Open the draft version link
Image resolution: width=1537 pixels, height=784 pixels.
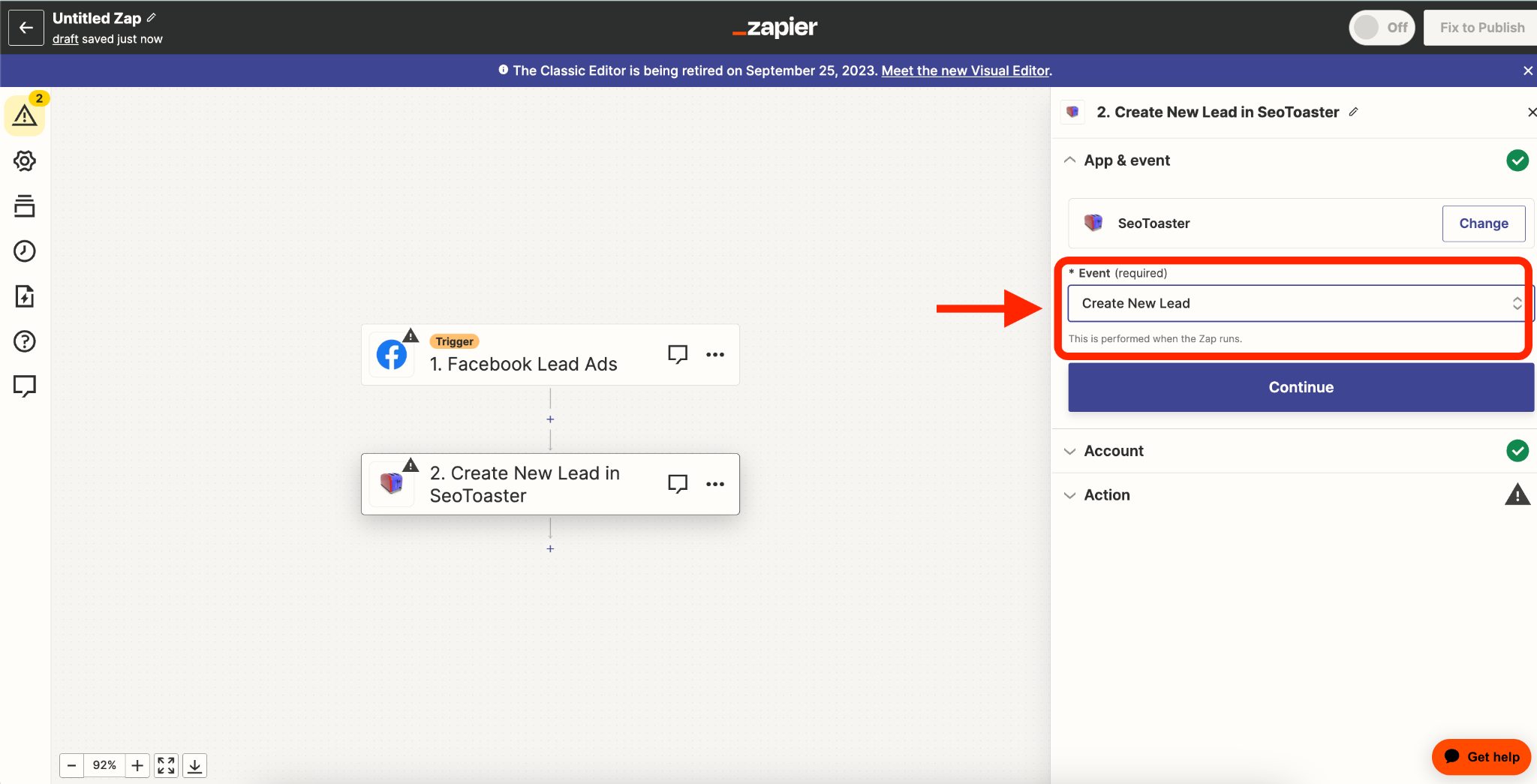click(65, 39)
